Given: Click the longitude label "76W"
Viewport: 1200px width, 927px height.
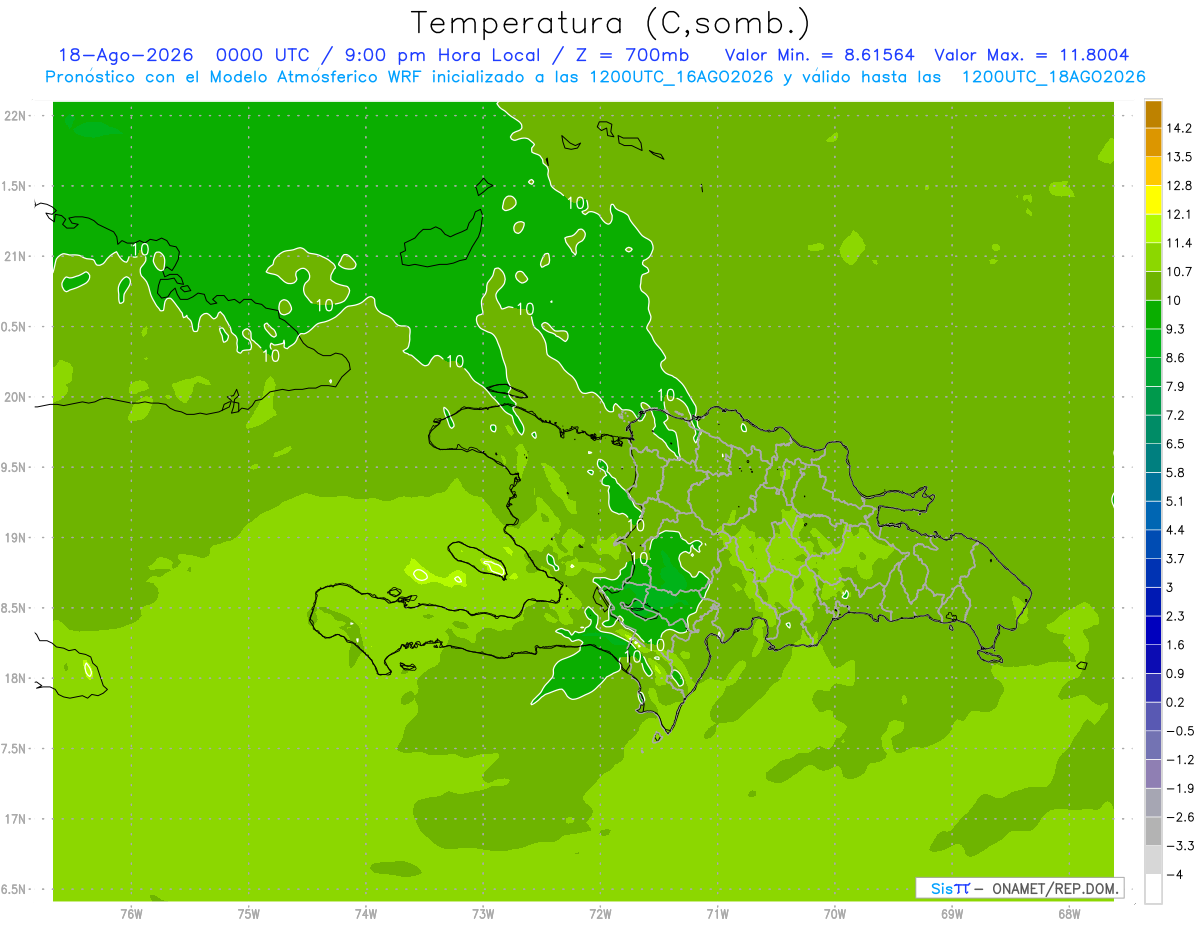Looking at the screenshot, I should coord(132,914).
